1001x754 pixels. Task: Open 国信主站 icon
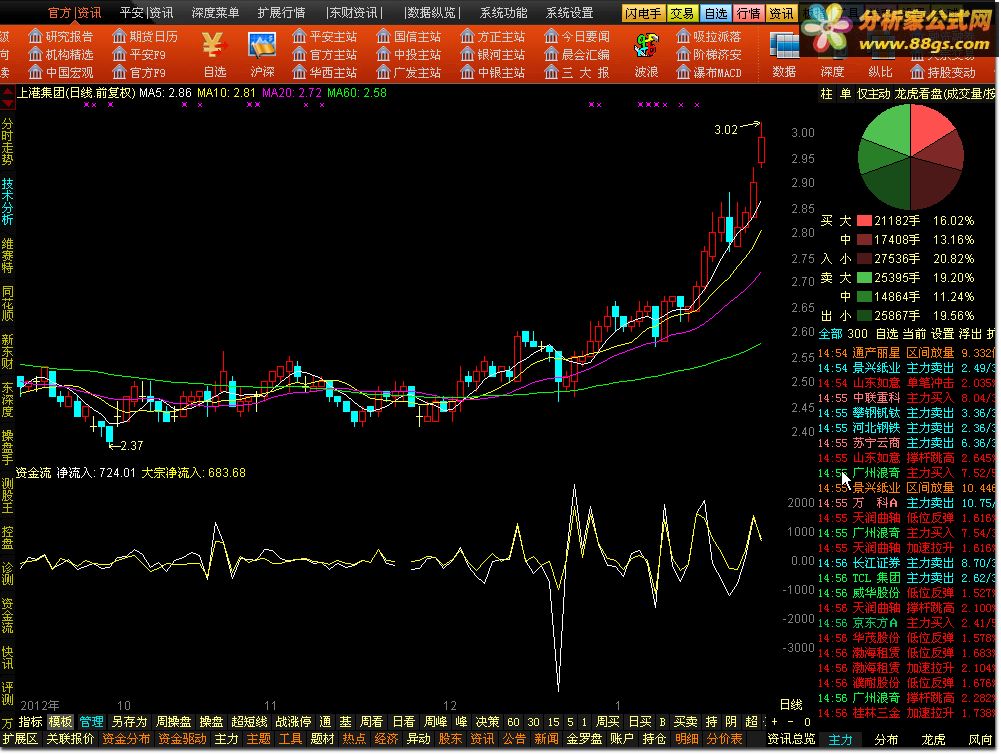(x=409, y=36)
